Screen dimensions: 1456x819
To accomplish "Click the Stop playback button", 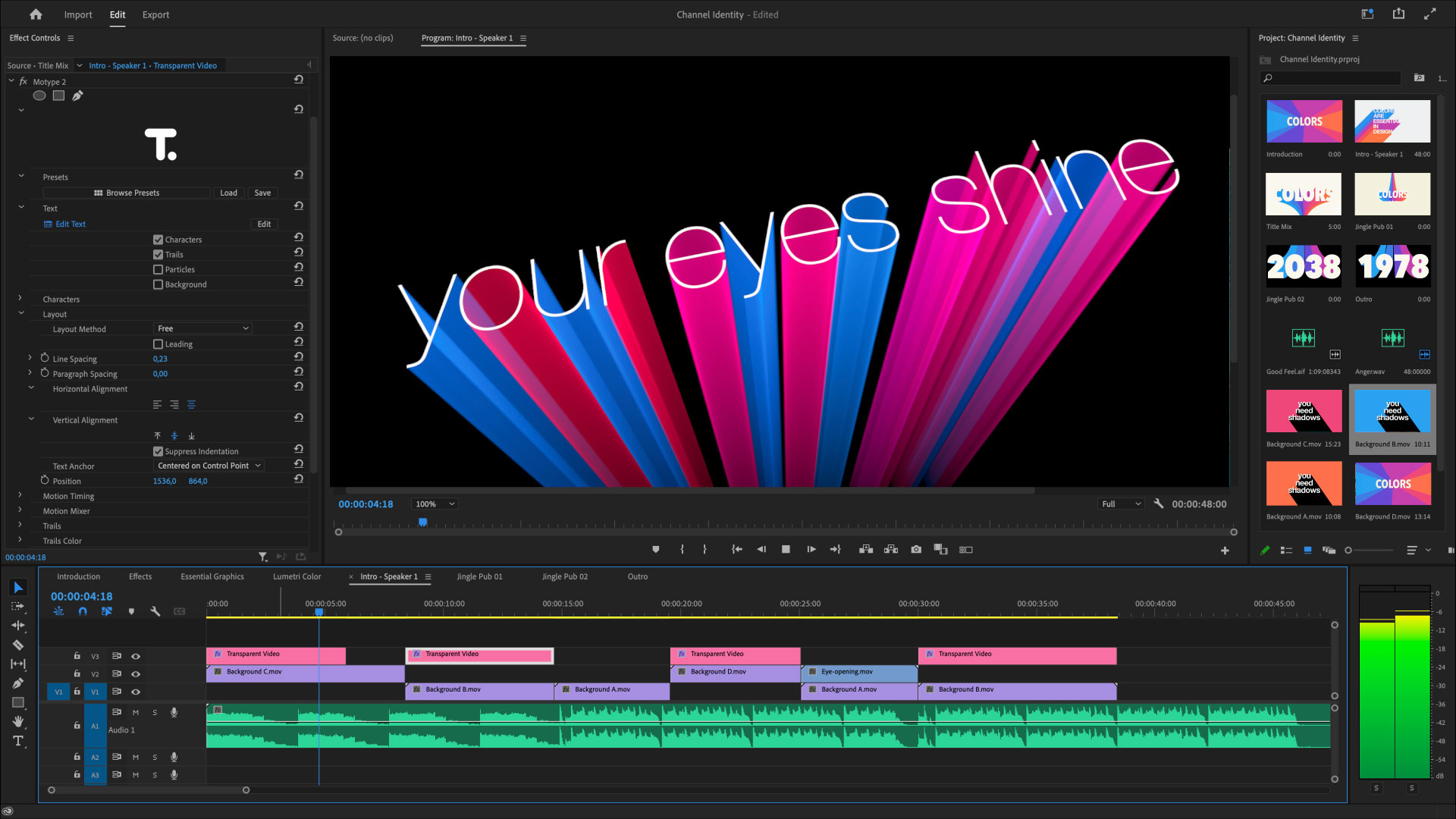I will [786, 550].
